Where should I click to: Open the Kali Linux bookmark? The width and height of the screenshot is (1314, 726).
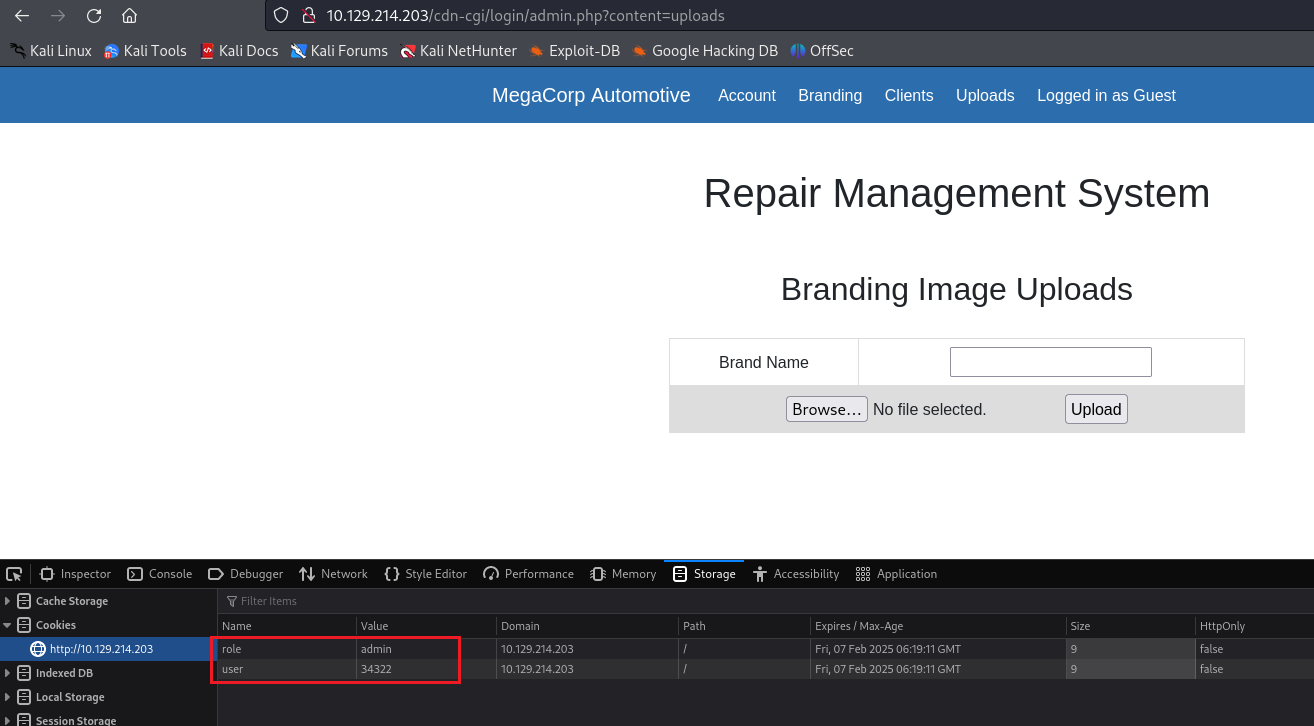click(51, 50)
